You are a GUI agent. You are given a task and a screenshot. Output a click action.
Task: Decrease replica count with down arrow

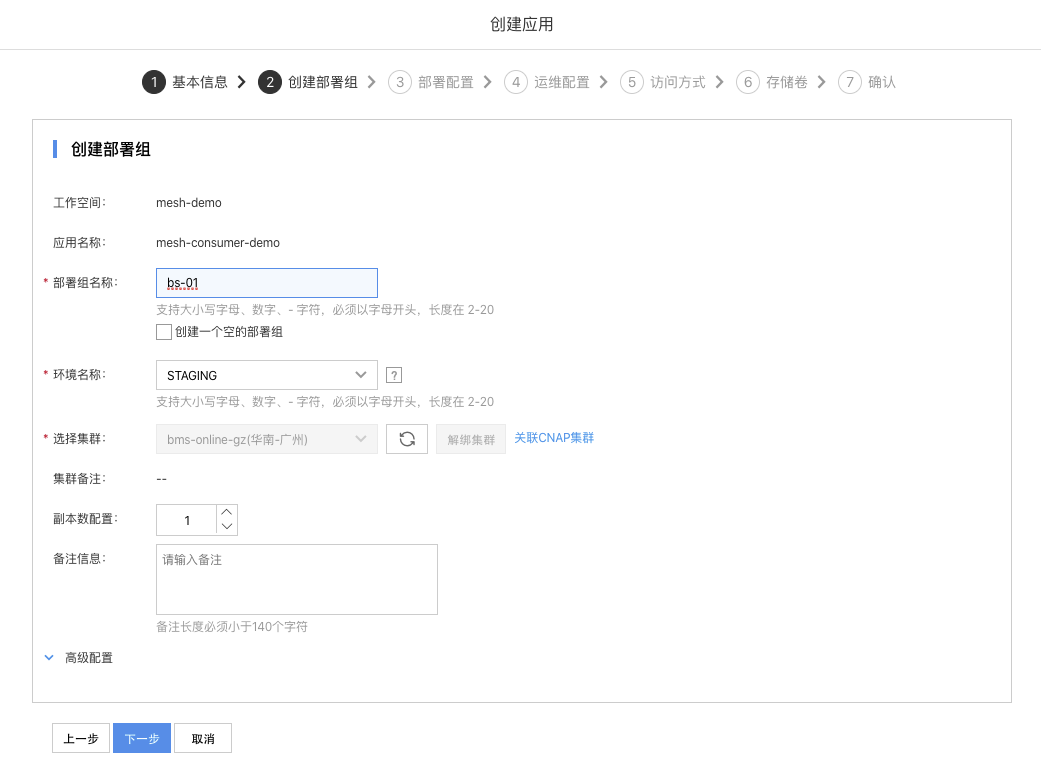tap(227, 527)
